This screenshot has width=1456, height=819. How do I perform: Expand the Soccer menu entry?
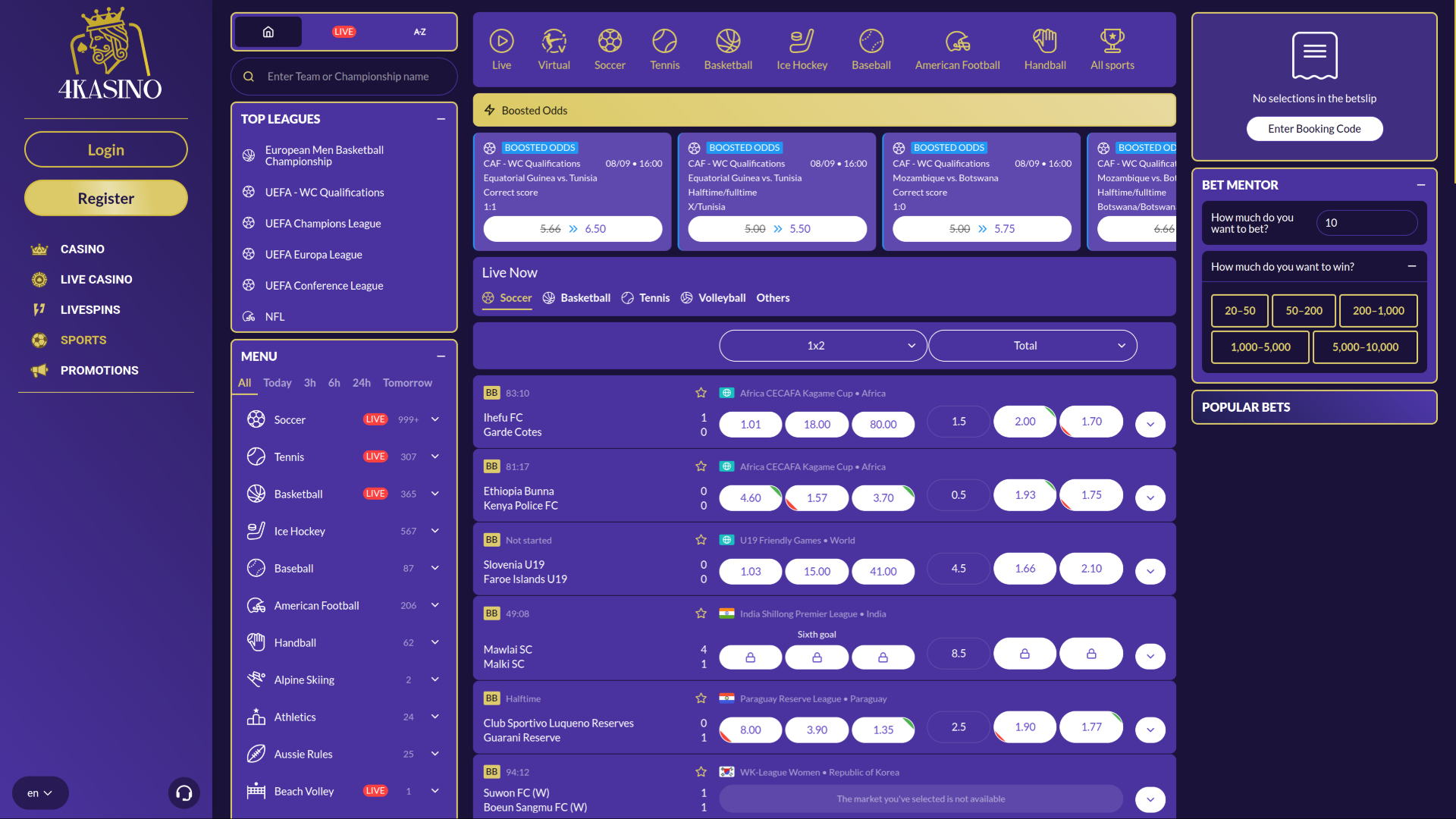pos(434,419)
